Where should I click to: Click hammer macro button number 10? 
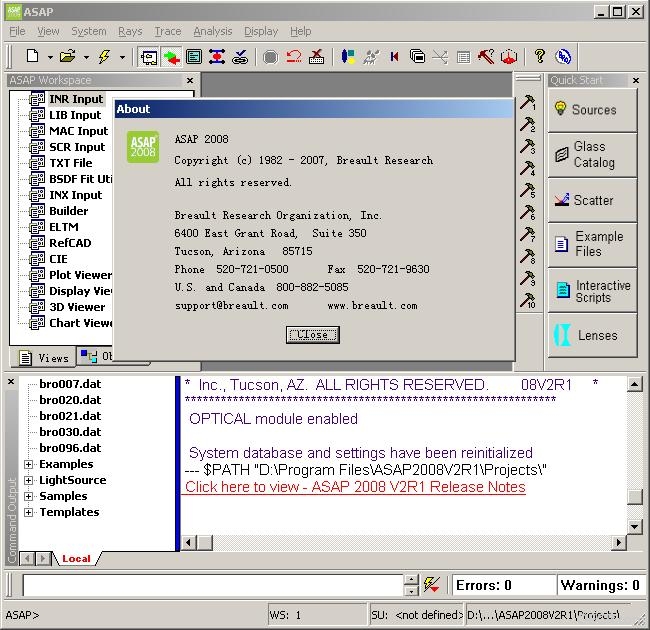point(528,300)
